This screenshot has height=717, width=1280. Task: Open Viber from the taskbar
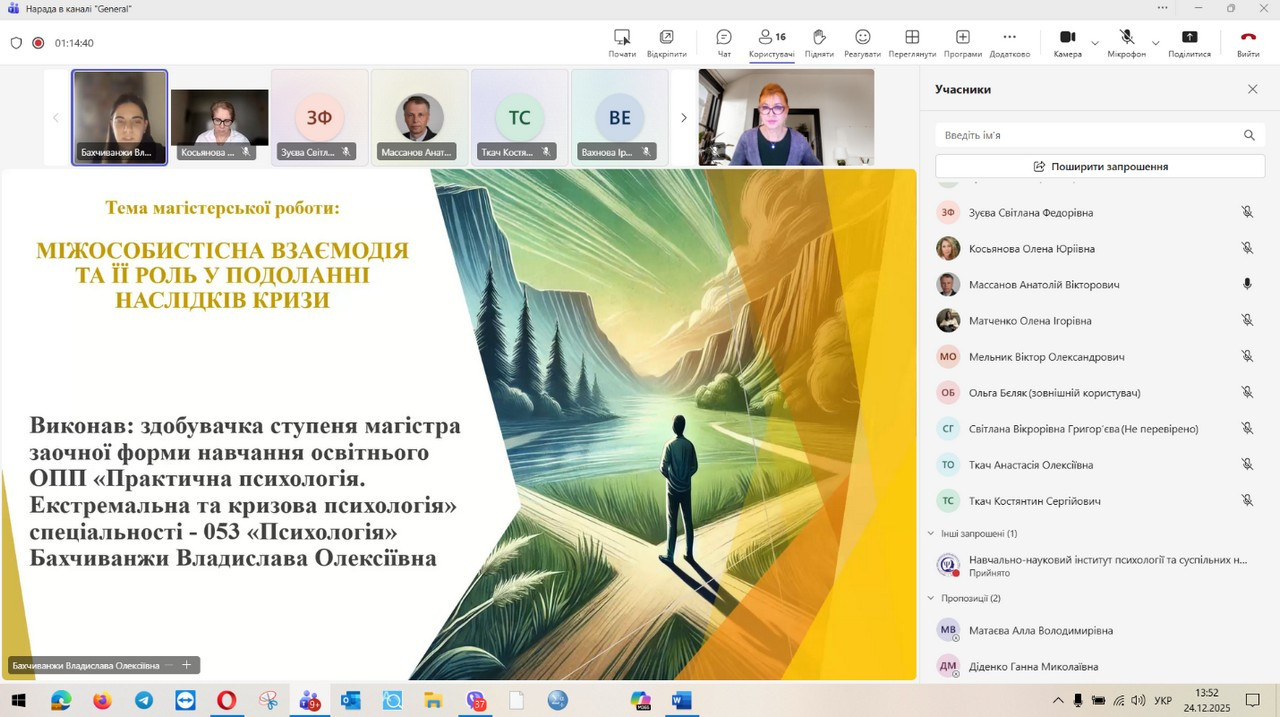tap(475, 700)
